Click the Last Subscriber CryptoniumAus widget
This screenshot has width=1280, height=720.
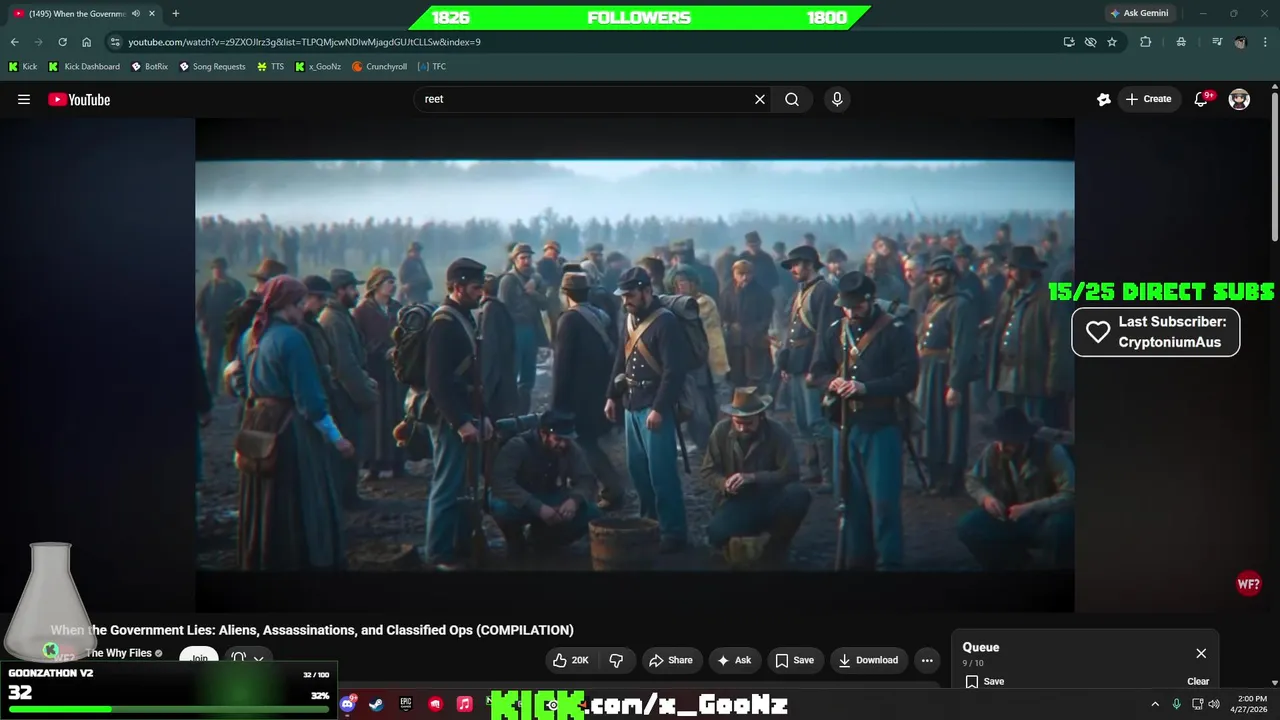point(1155,332)
